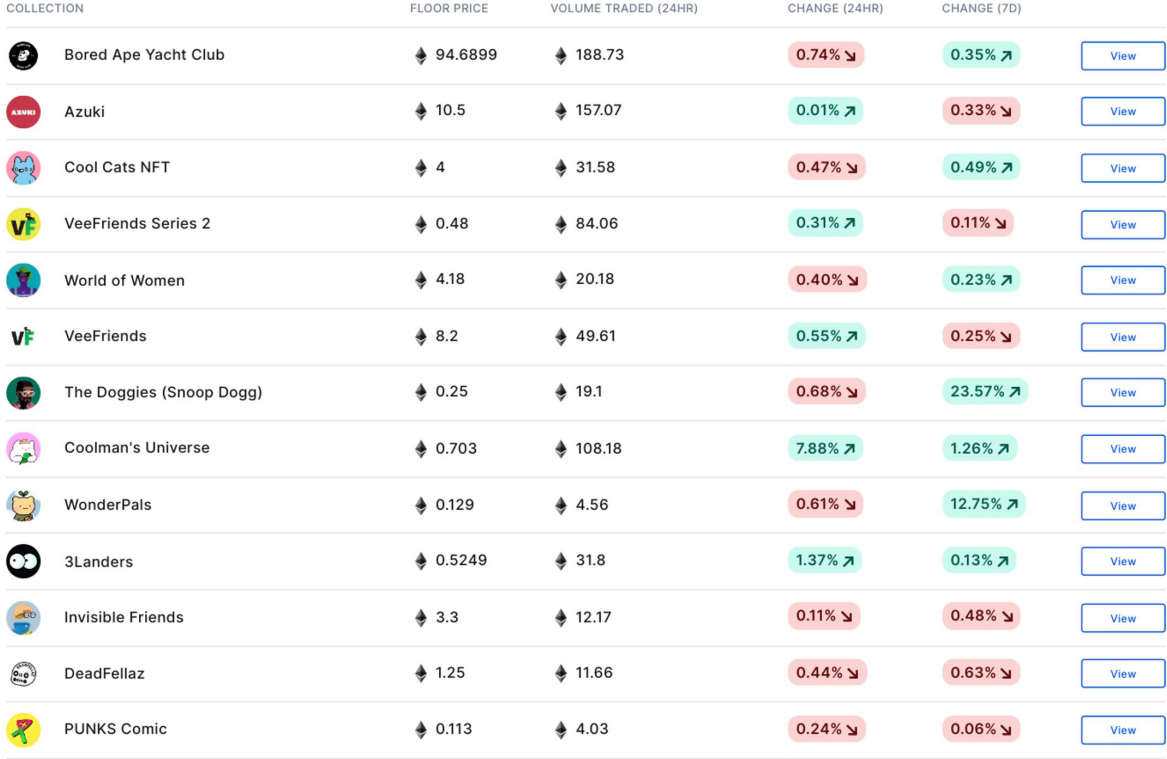Click the 23.57% seven-day change badge
This screenshot has height=759, width=1167.
tap(985, 391)
